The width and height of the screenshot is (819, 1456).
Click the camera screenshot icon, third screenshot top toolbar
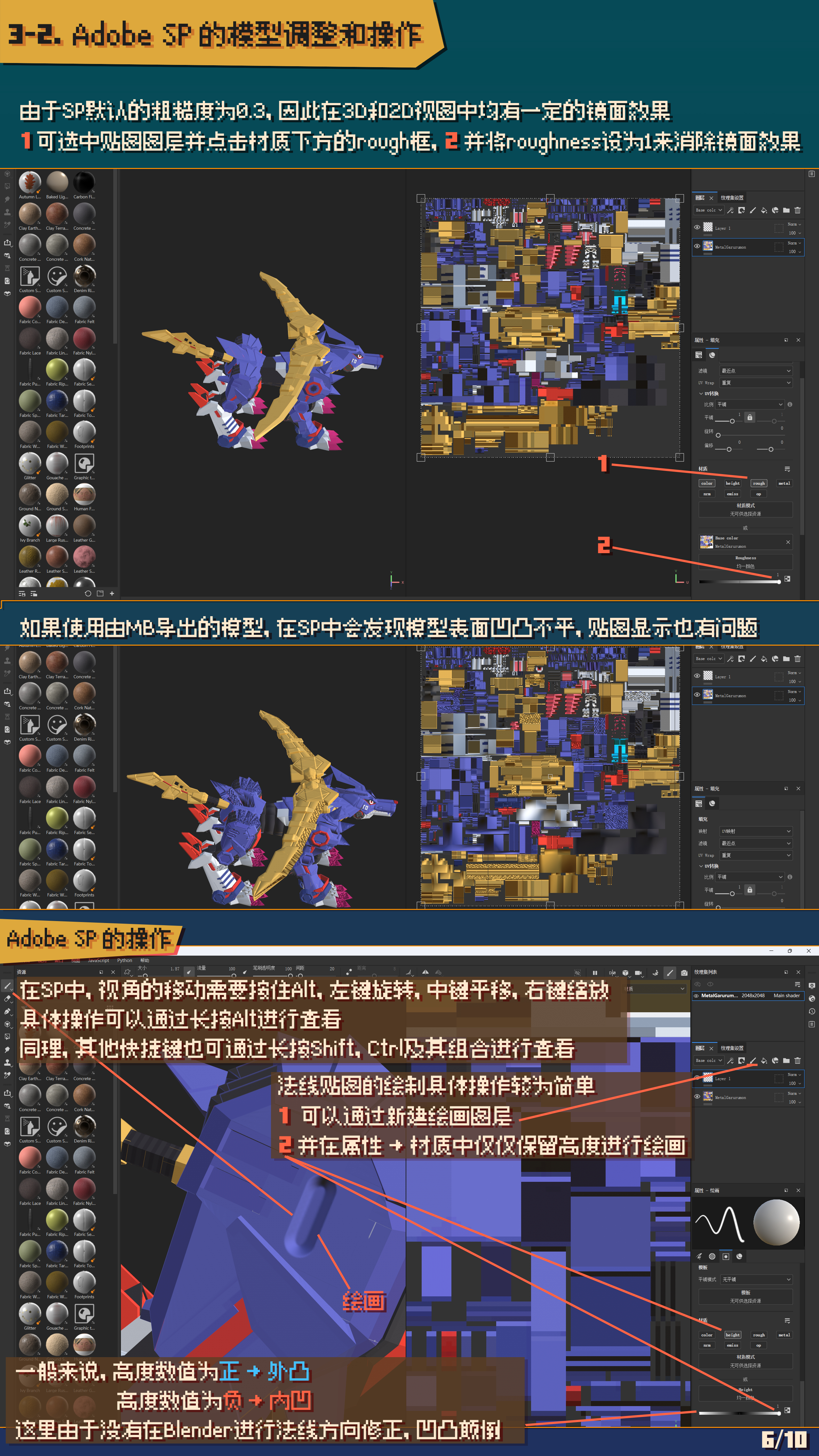pos(685,973)
